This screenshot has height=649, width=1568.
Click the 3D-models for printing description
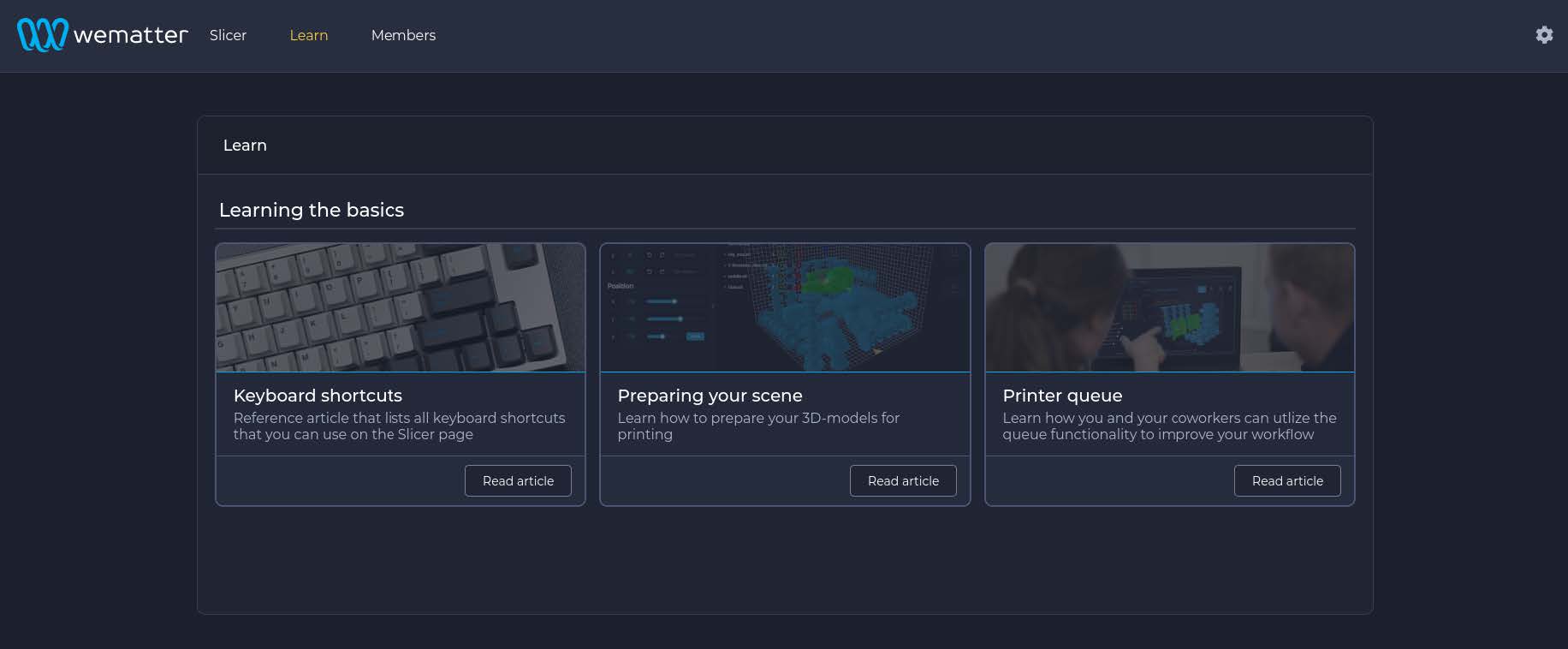[x=757, y=426]
